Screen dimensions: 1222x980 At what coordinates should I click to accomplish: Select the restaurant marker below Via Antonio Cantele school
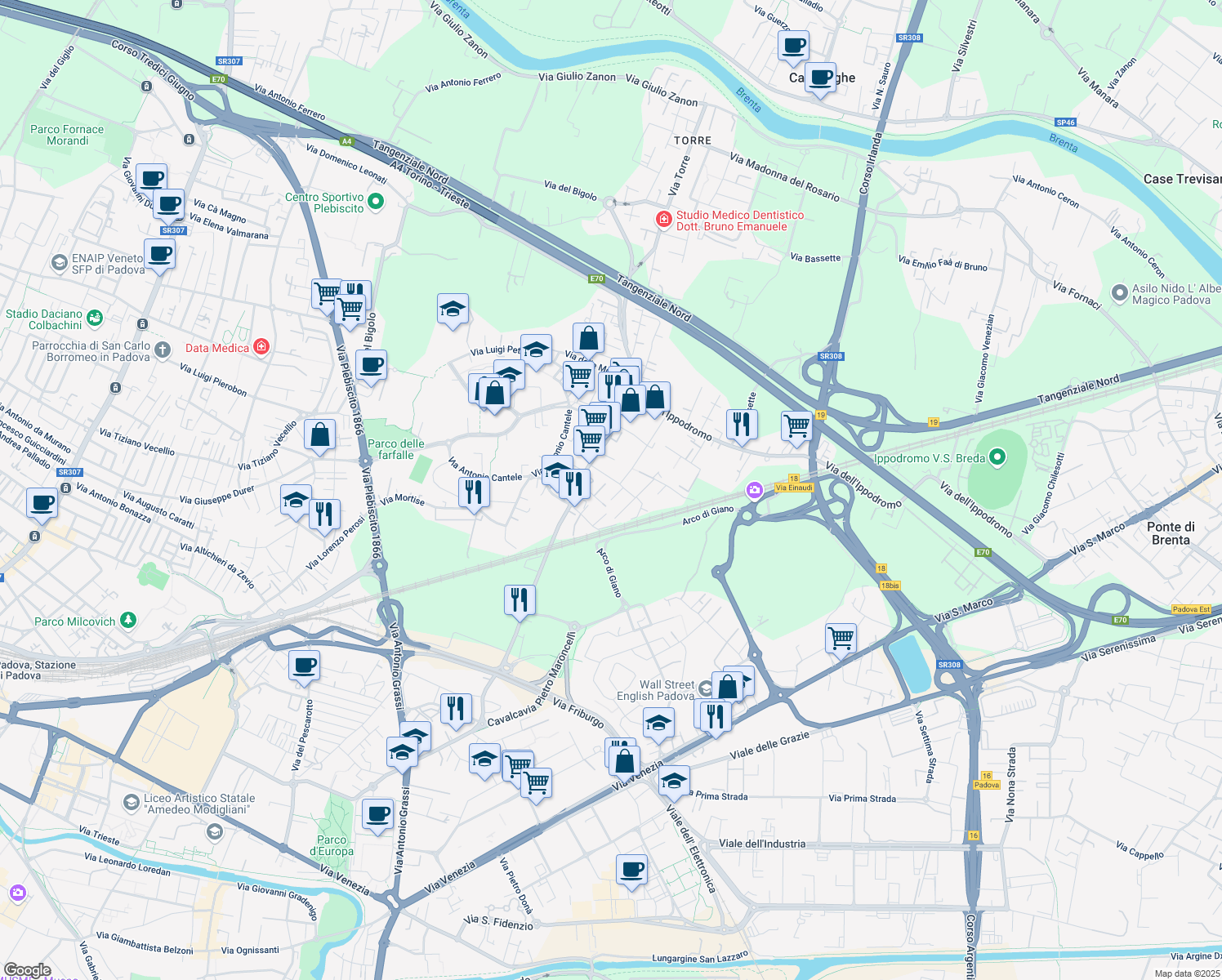click(x=574, y=484)
